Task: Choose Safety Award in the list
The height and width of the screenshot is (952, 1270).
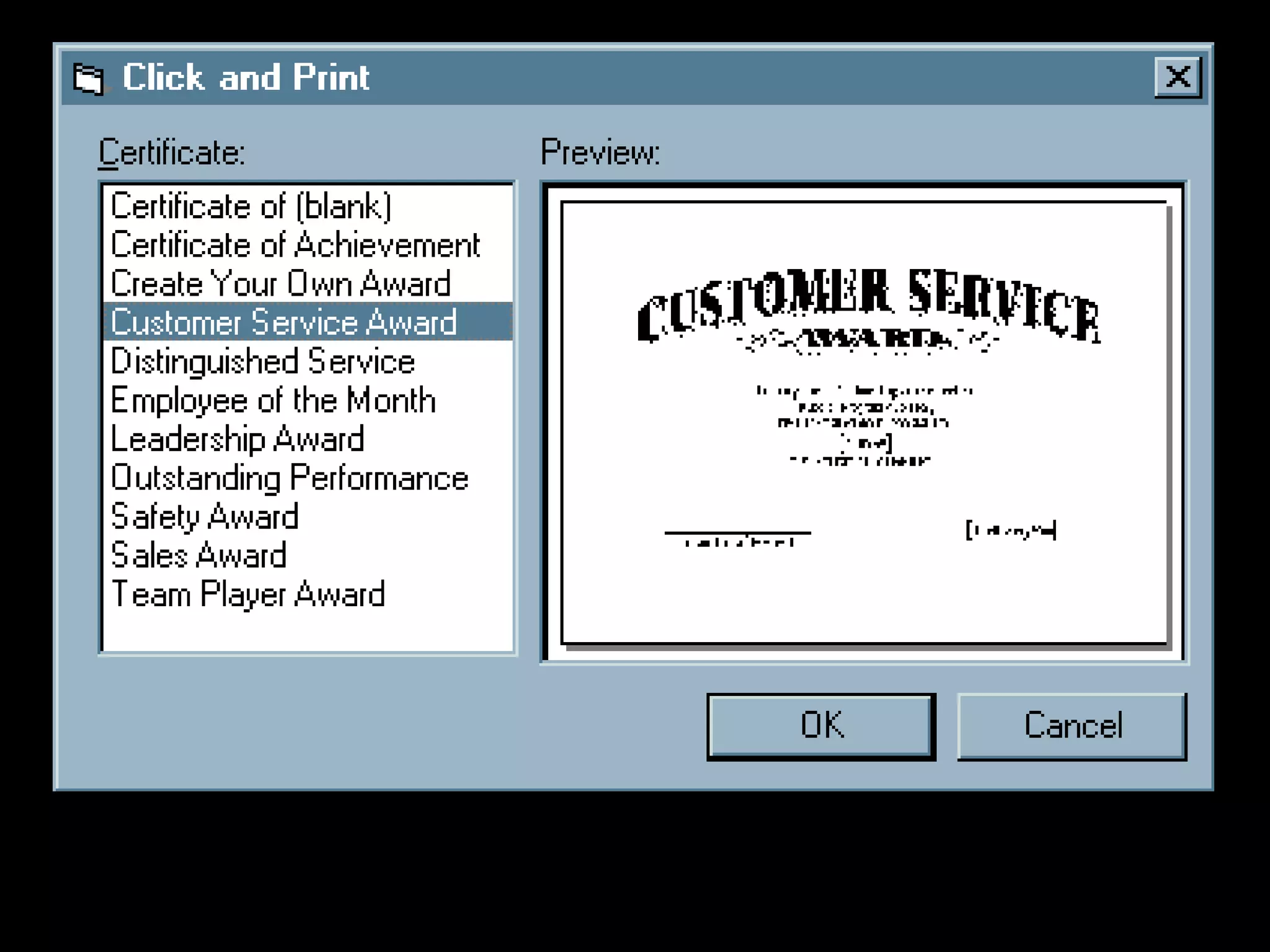Action: pyautogui.click(x=205, y=517)
